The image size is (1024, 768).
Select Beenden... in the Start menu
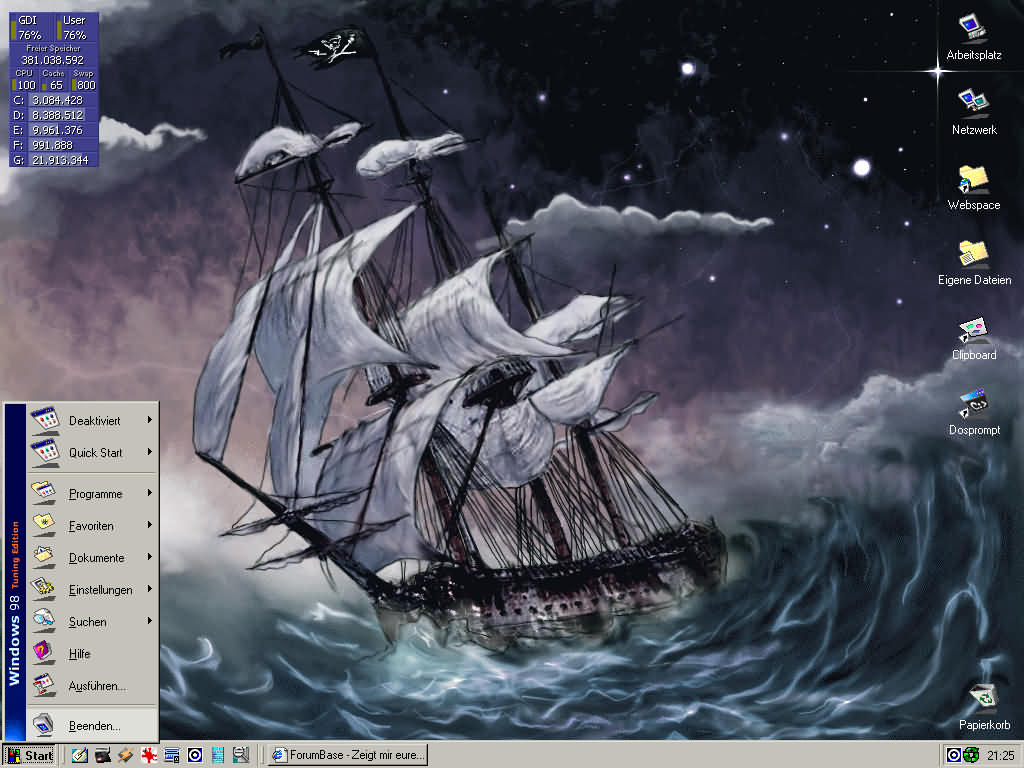(x=92, y=726)
